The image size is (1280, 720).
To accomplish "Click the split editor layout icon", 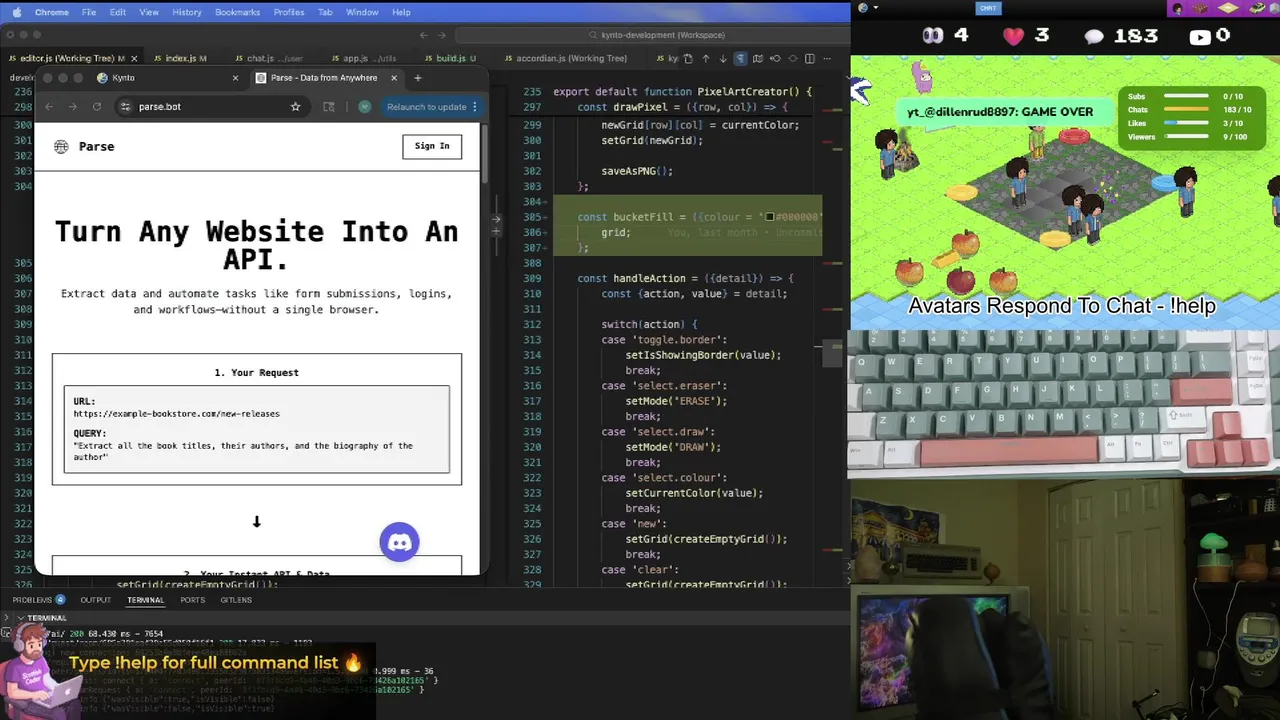I will click(x=809, y=59).
